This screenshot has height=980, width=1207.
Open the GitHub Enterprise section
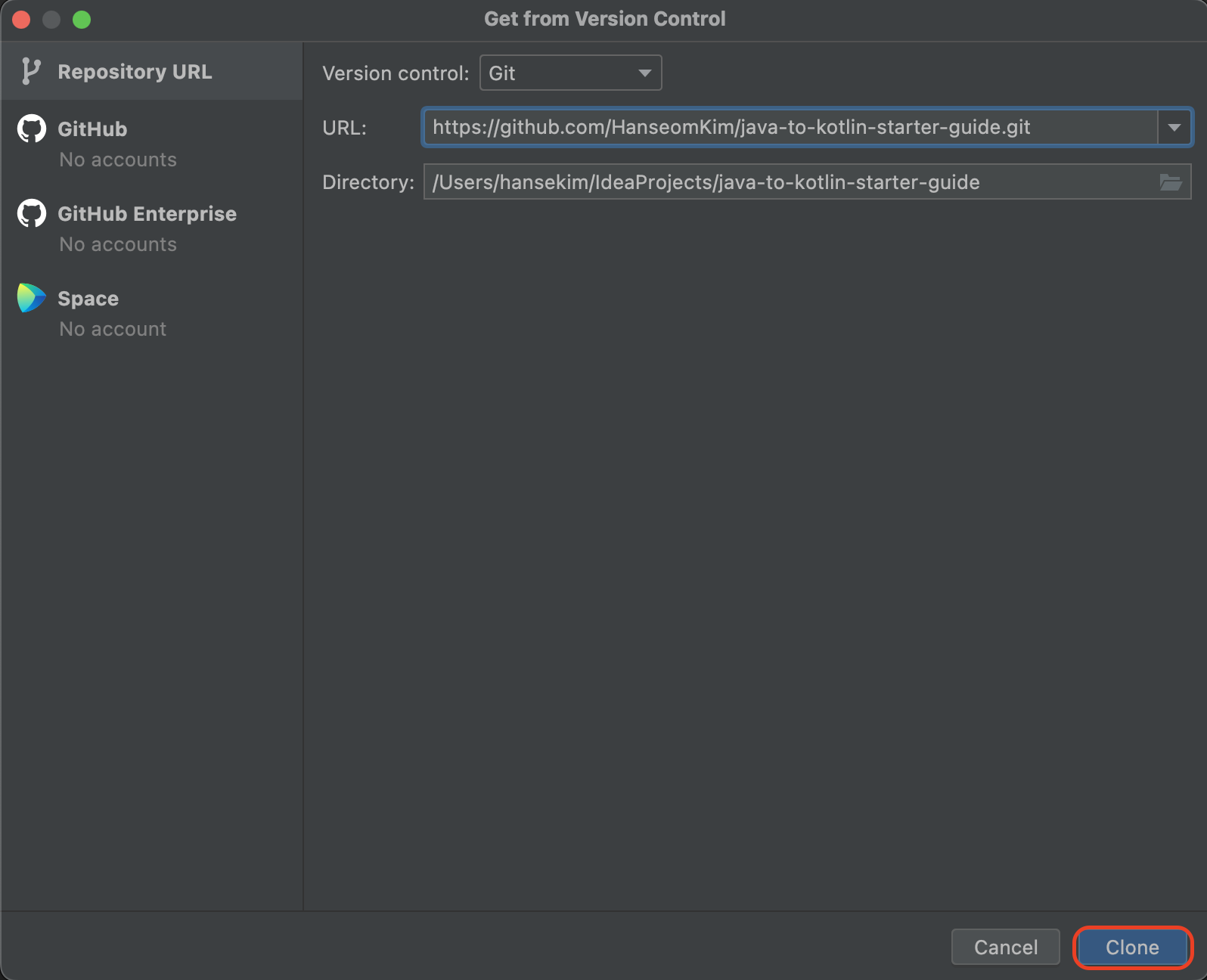151,227
